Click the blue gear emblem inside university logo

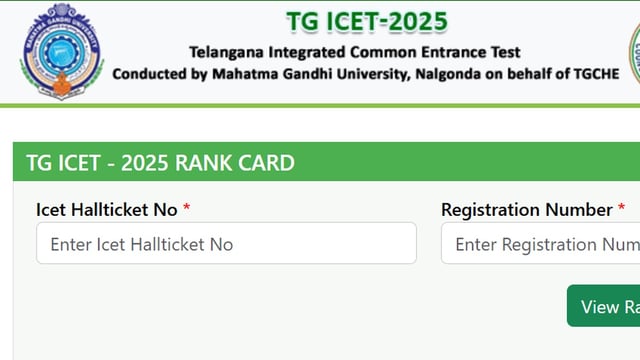tap(62, 51)
